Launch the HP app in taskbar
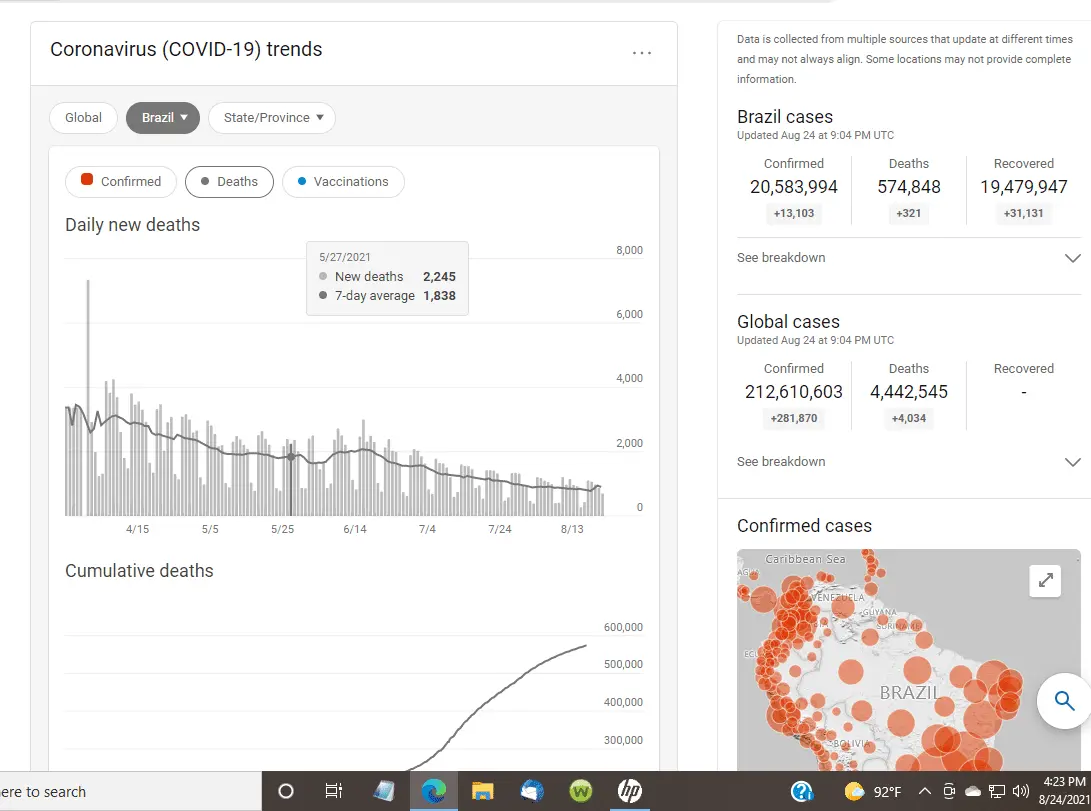 click(x=630, y=791)
